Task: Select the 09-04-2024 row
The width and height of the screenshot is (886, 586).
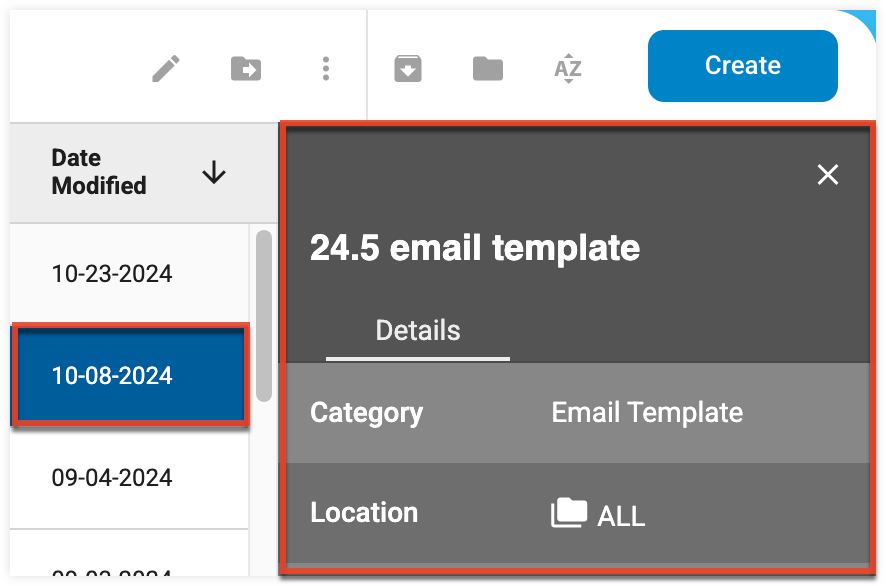Action: (129, 478)
